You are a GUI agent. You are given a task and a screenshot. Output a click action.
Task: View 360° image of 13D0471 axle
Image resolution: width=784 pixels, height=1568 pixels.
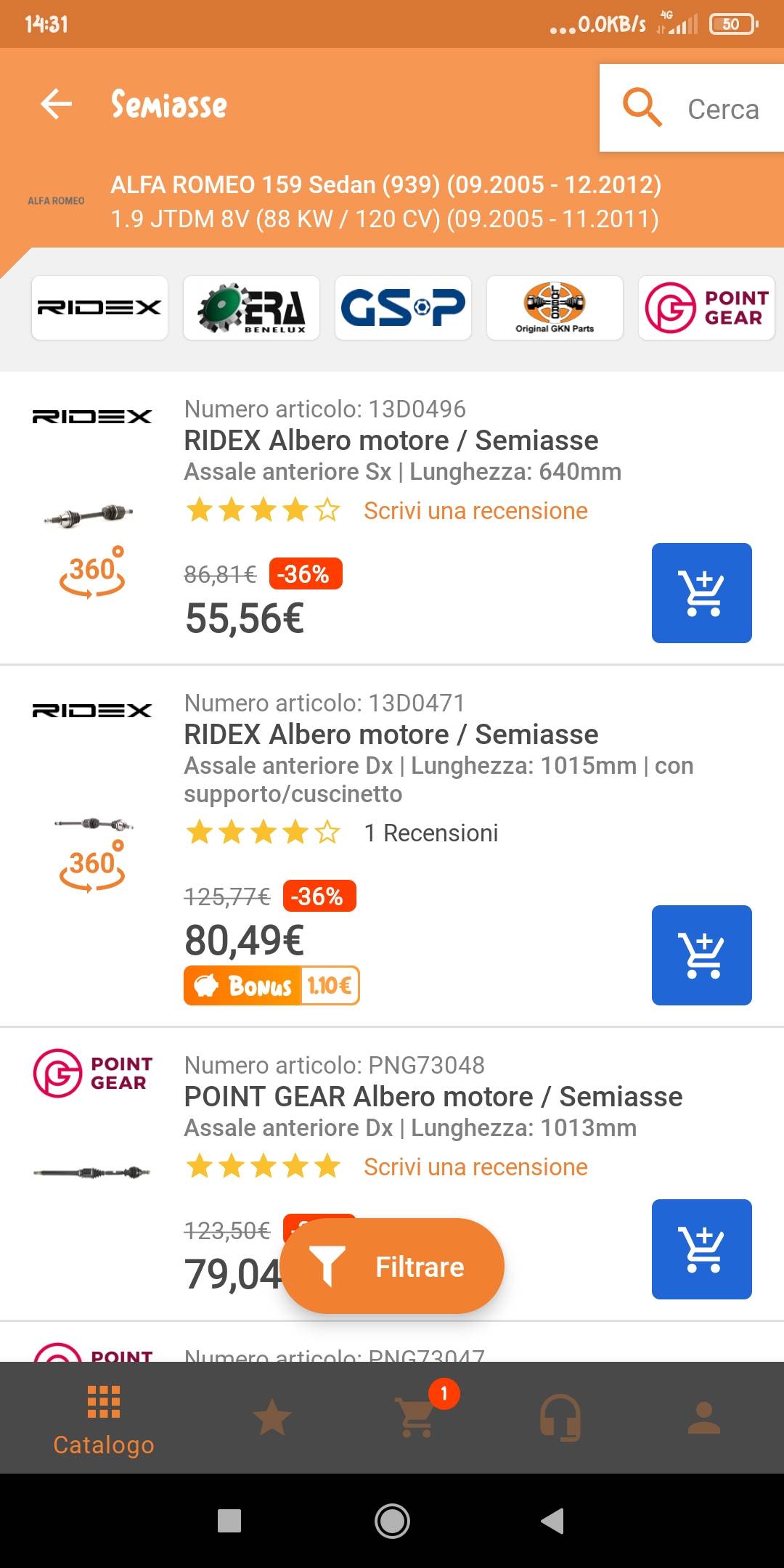pyautogui.click(x=92, y=867)
